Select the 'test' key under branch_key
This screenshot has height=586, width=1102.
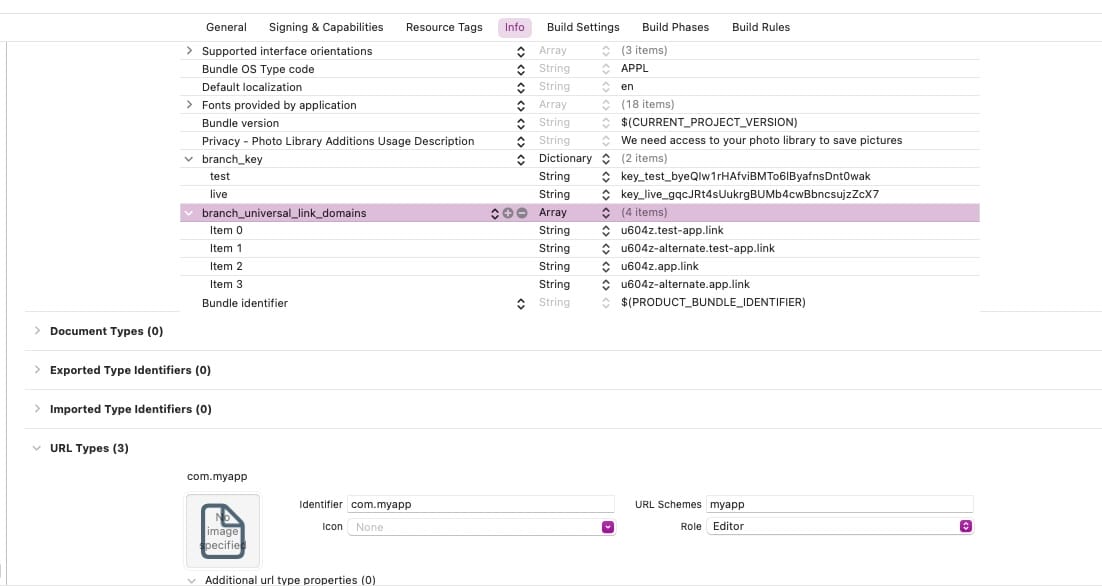[x=219, y=176]
